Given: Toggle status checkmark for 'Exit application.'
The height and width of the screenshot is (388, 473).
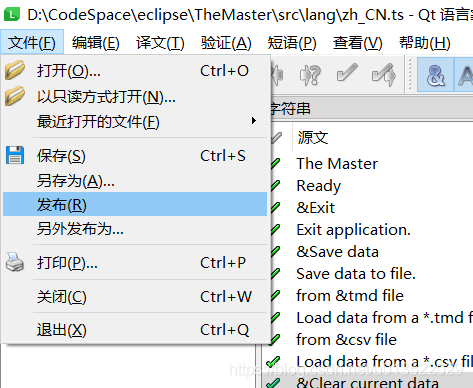Looking at the screenshot, I should [x=275, y=230].
